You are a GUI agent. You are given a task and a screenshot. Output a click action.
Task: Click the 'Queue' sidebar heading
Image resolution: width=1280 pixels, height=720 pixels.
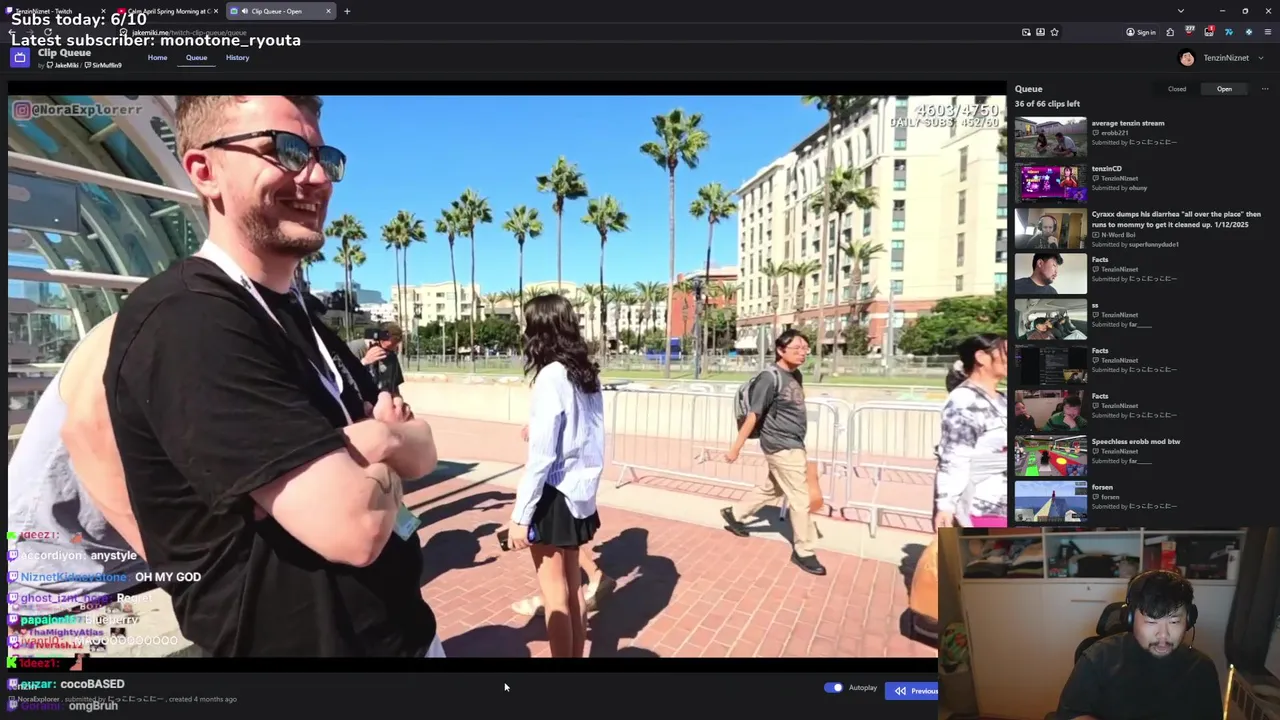[1028, 89]
